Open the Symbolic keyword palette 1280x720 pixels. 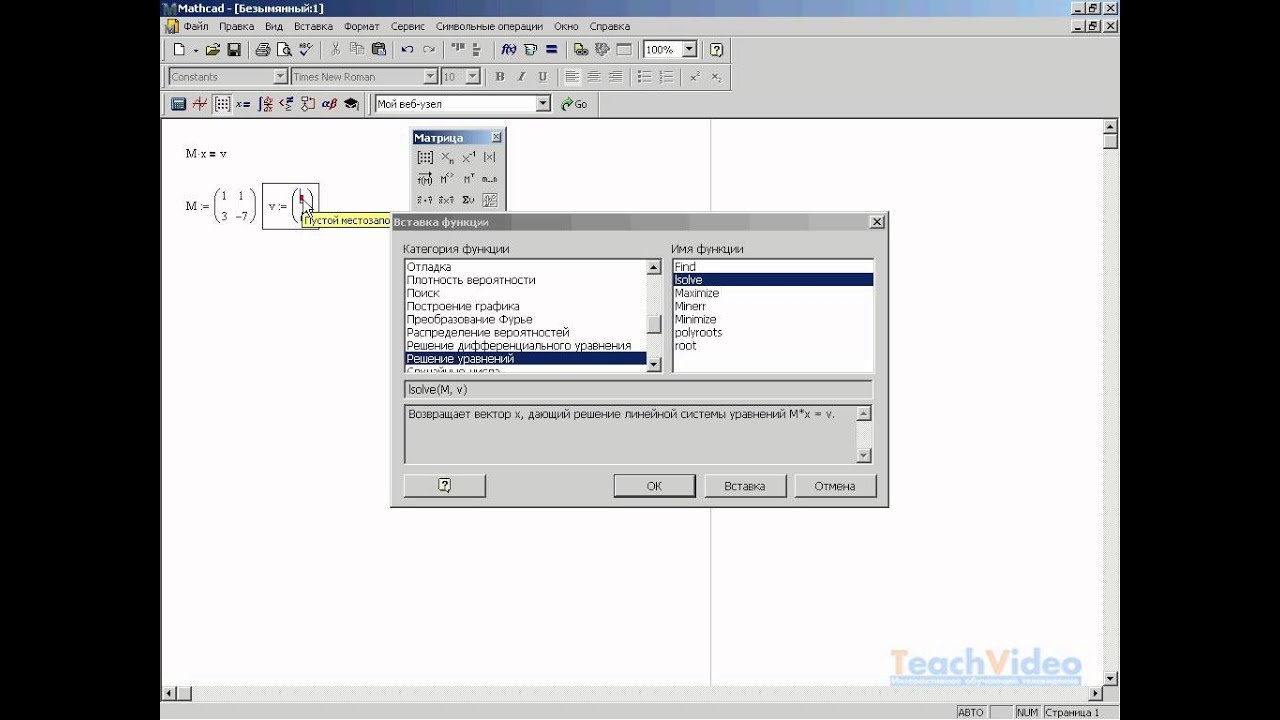click(351, 103)
